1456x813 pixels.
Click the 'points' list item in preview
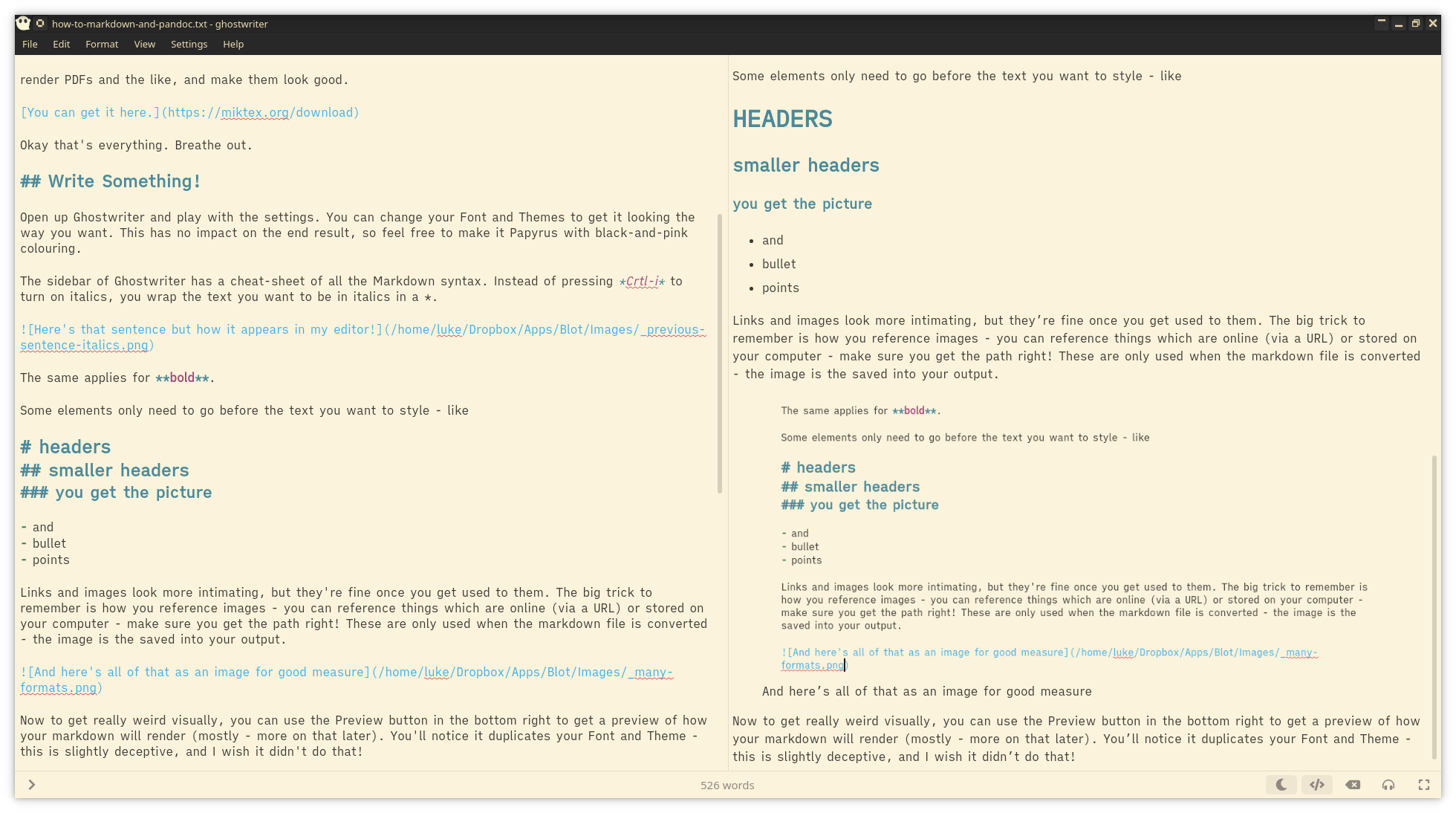pos(780,288)
